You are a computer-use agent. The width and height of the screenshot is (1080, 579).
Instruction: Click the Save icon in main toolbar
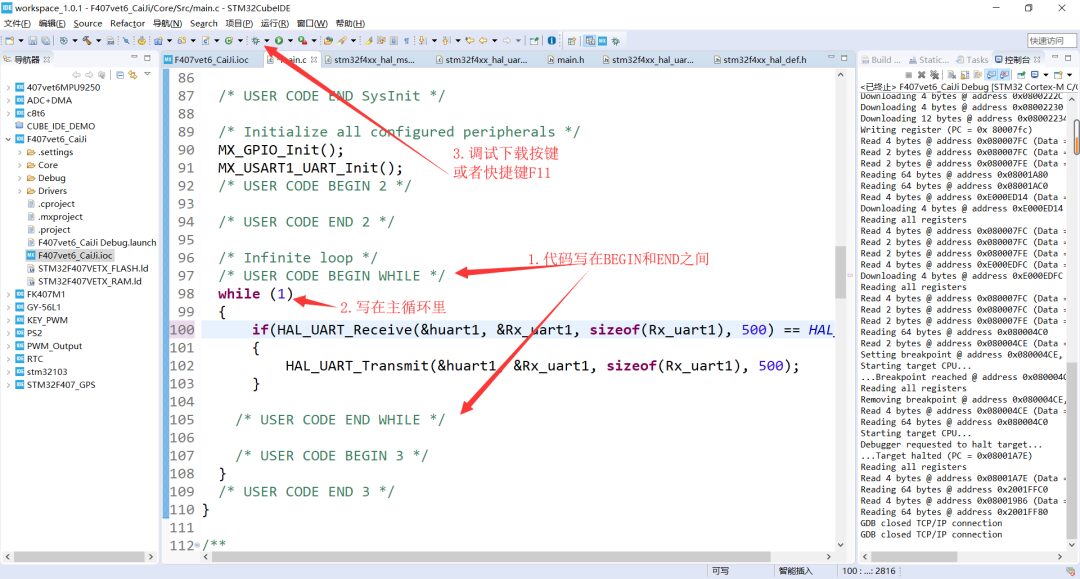pyautogui.click(x=32, y=41)
